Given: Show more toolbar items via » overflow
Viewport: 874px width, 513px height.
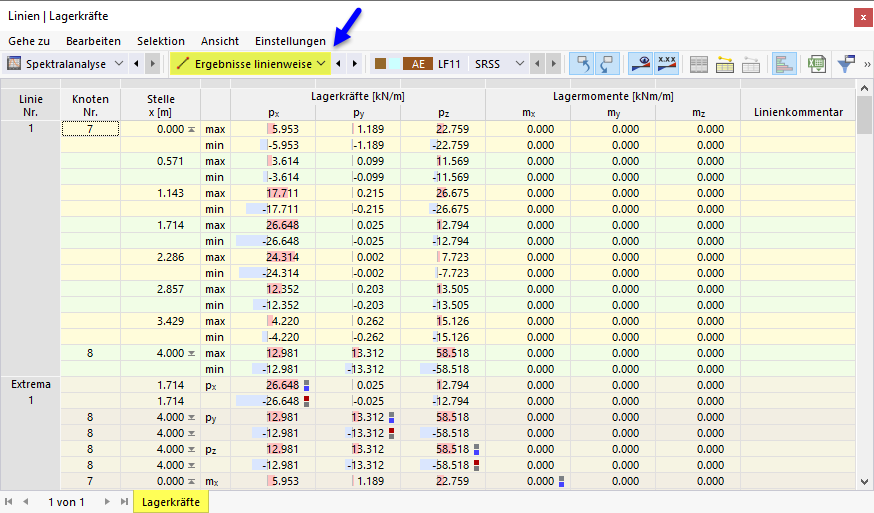Looking at the screenshot, I should click(867, 64).
